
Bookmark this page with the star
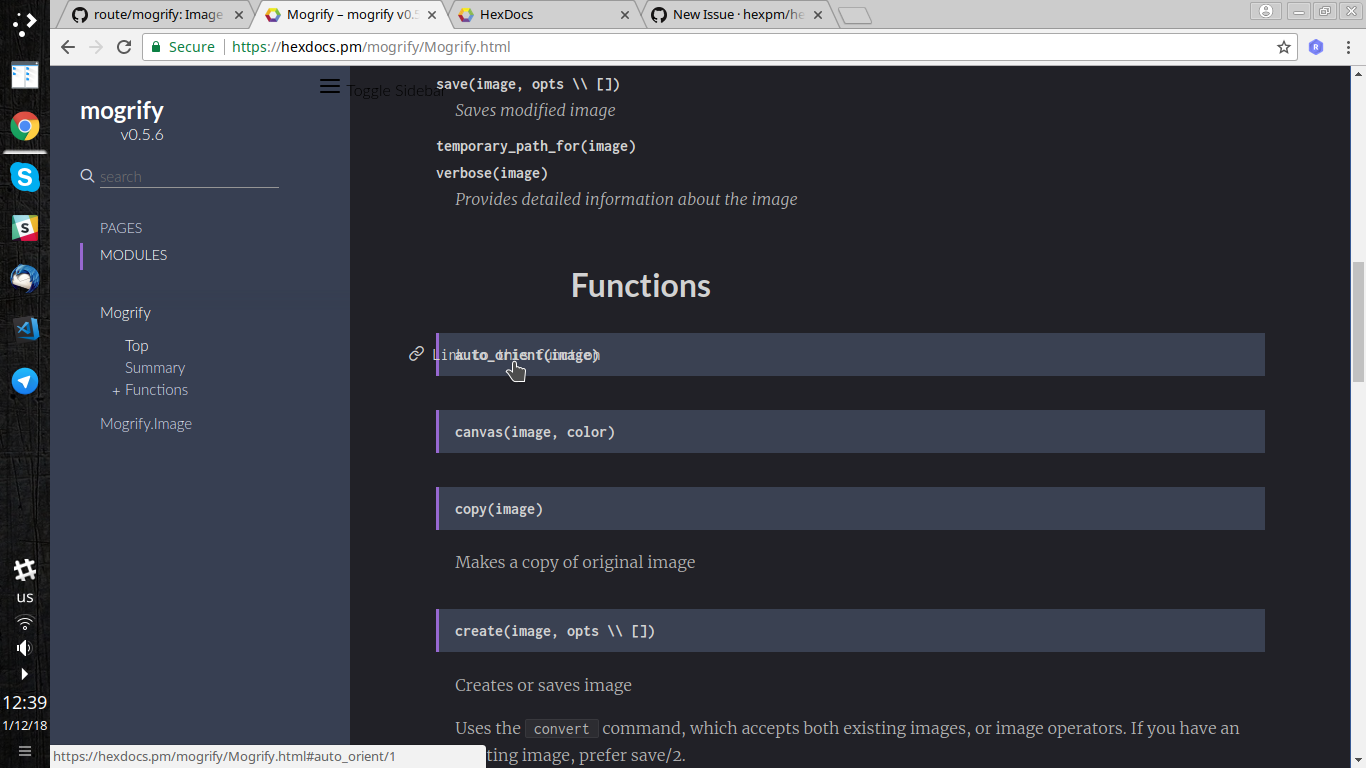(1284, 47)
